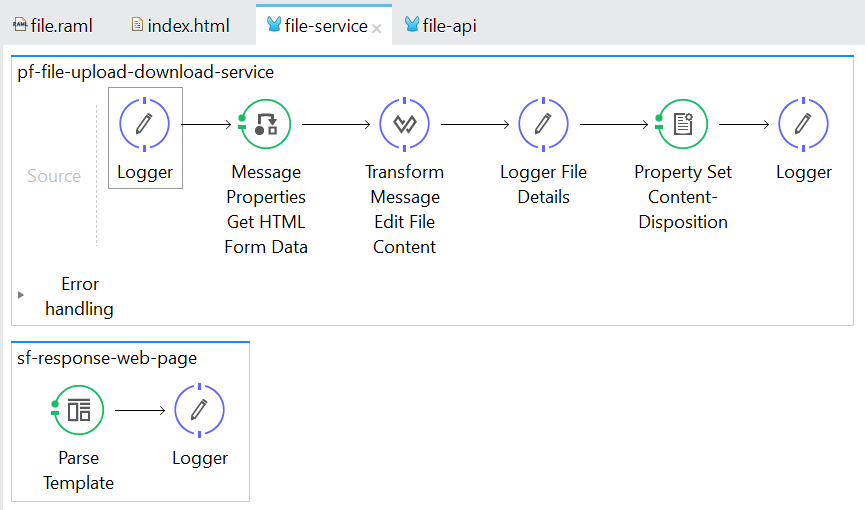Click the Logger File Details icon
The image size is (865, 510).
(543, 124)
